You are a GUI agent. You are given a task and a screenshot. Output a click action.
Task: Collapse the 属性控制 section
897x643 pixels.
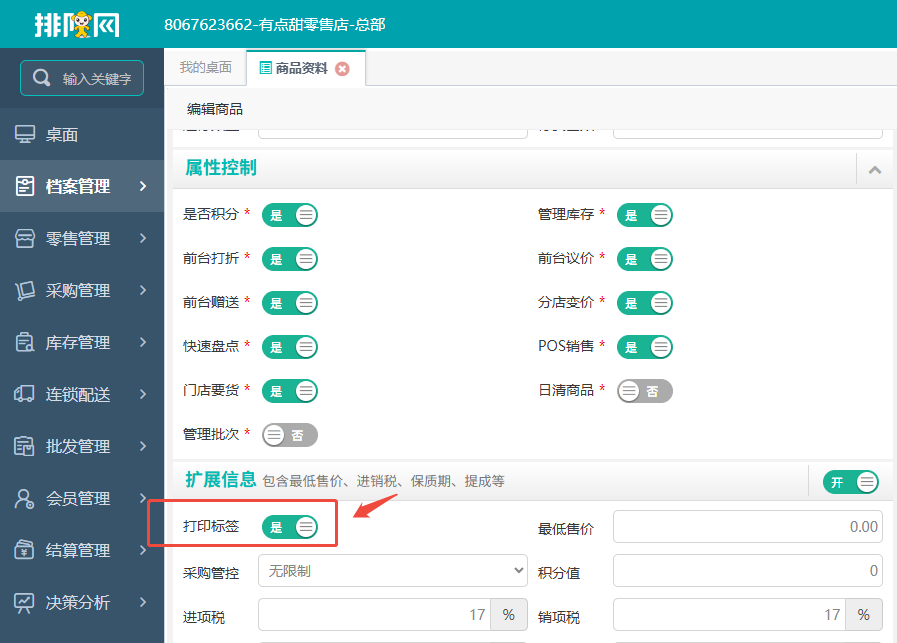(x=874, y=169)
